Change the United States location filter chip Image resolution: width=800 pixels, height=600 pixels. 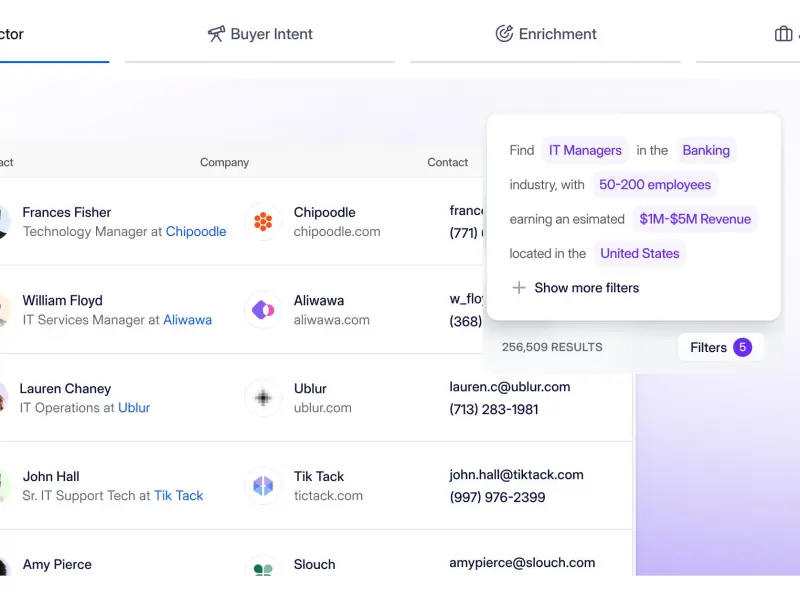(639, 253)
